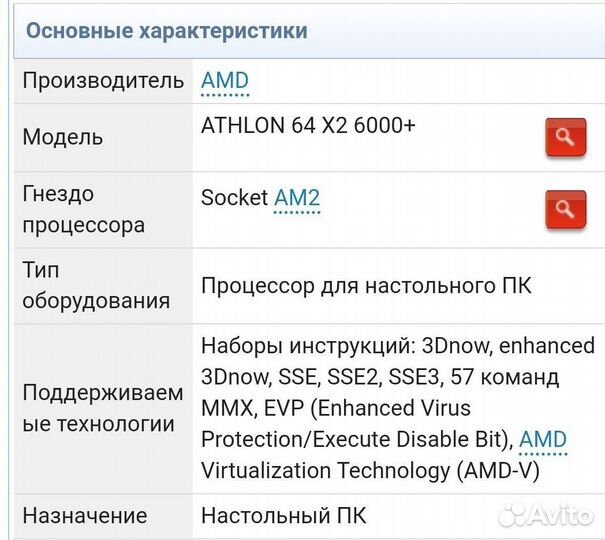
Task: Click the Модель row label
Action: pyautogui.click(x=63, y=138)
